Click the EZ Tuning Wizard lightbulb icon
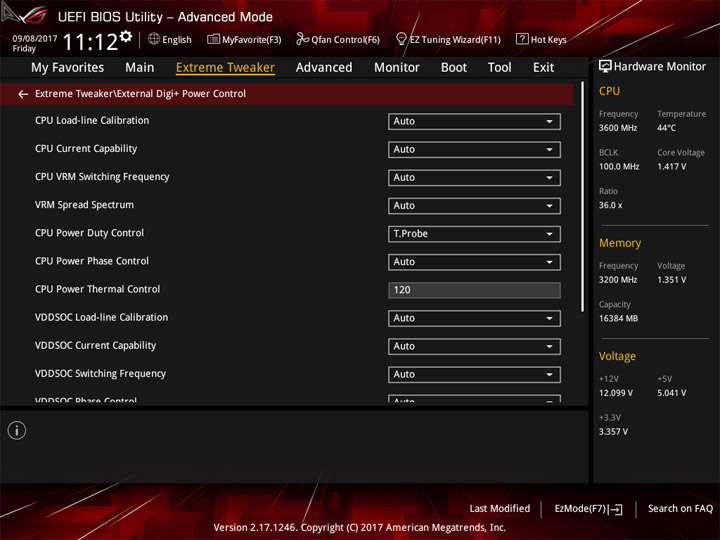The height and width of the screenshot is (540, 720). pos(401,39)
